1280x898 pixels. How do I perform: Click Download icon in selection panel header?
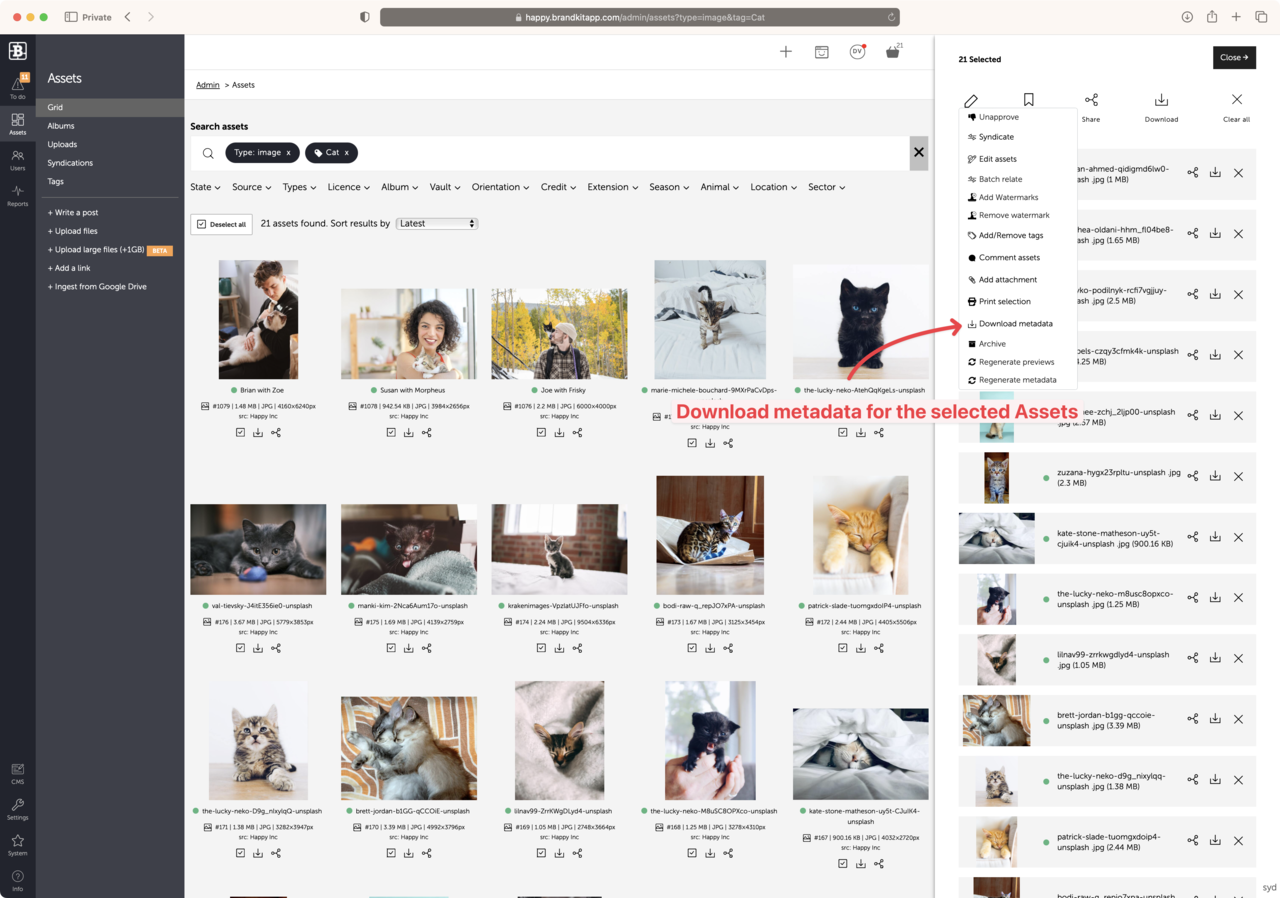pos(1161,100)
